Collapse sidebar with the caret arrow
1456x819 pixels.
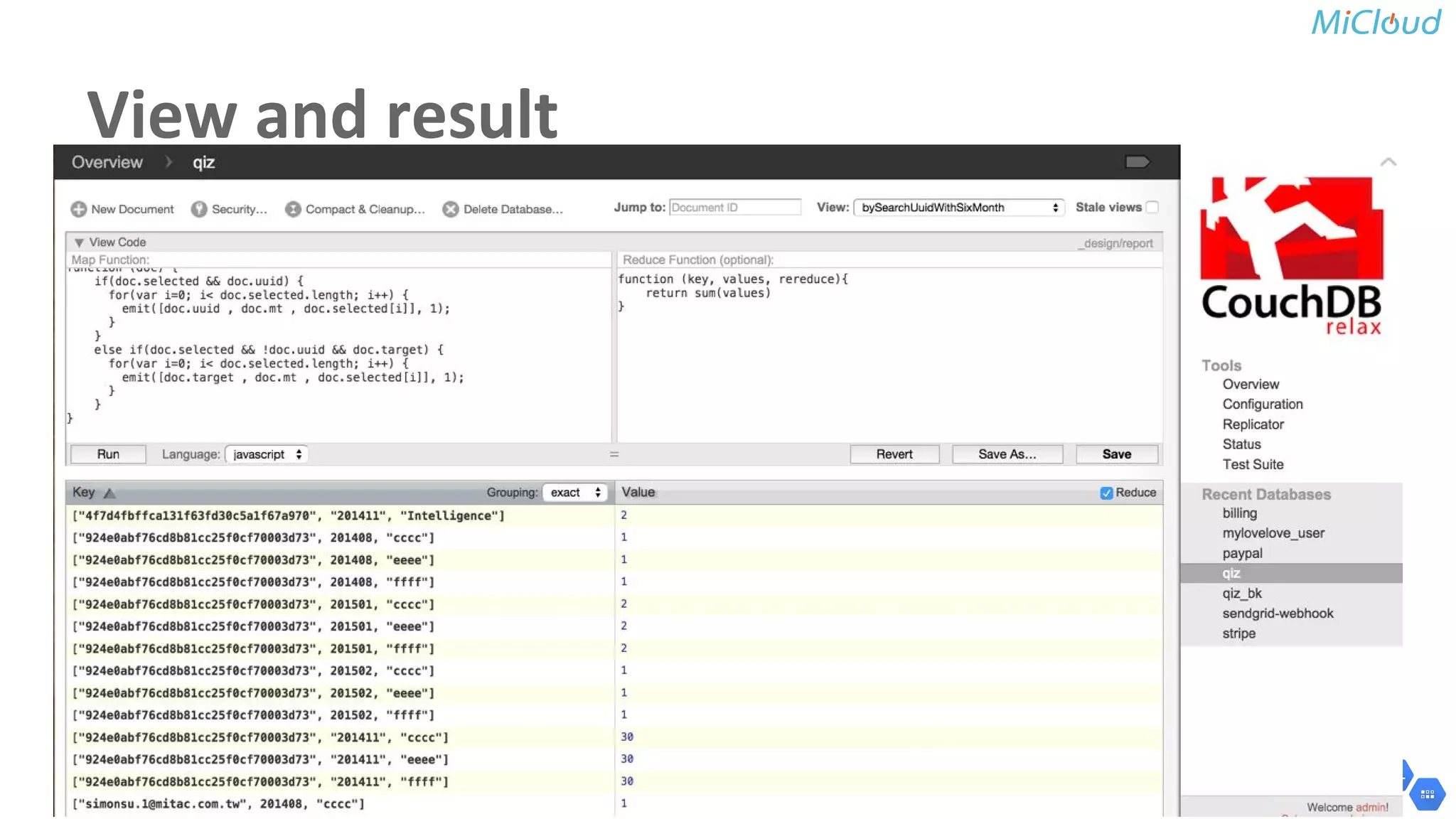point(1388,162)
